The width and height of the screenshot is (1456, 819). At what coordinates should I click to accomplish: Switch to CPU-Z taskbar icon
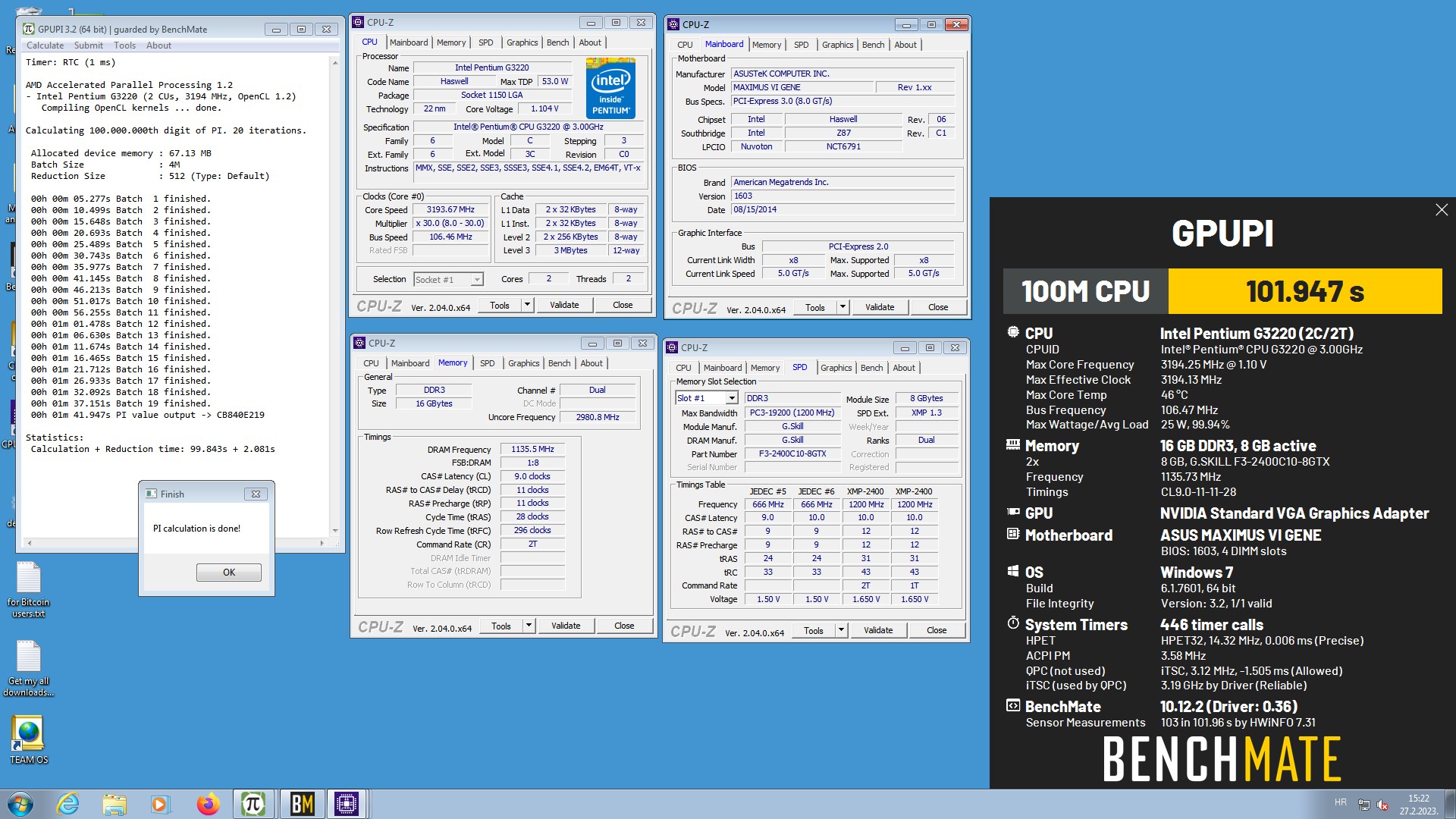[x=347, y=804]
